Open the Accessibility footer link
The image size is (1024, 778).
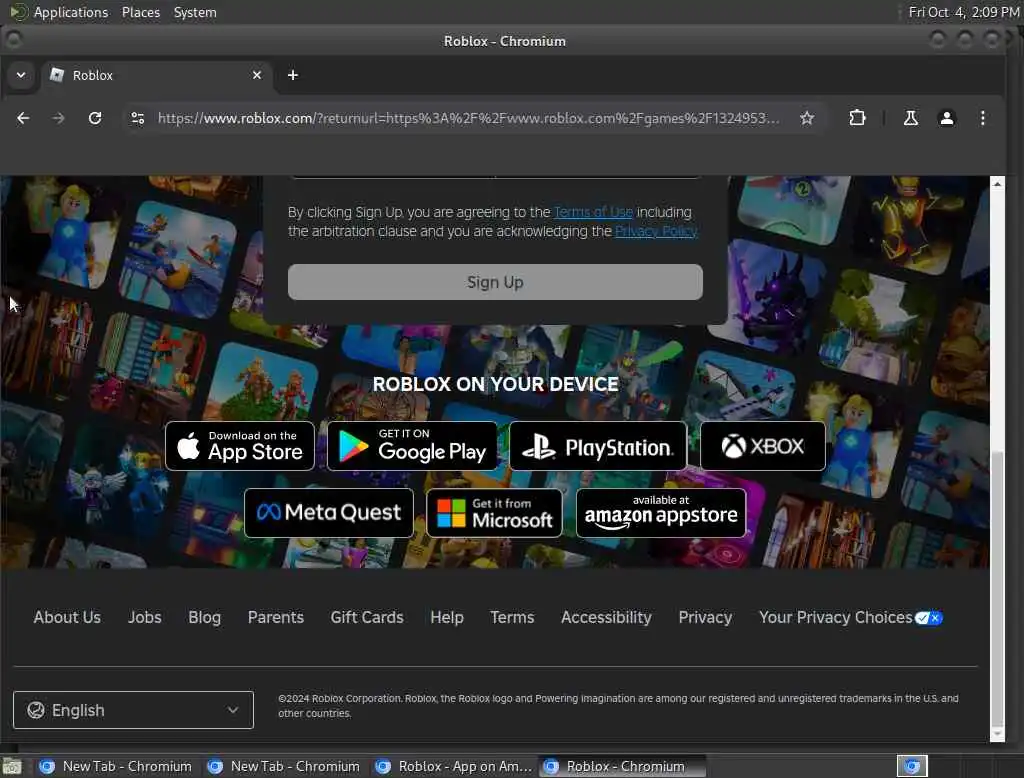tap(606, 617)
